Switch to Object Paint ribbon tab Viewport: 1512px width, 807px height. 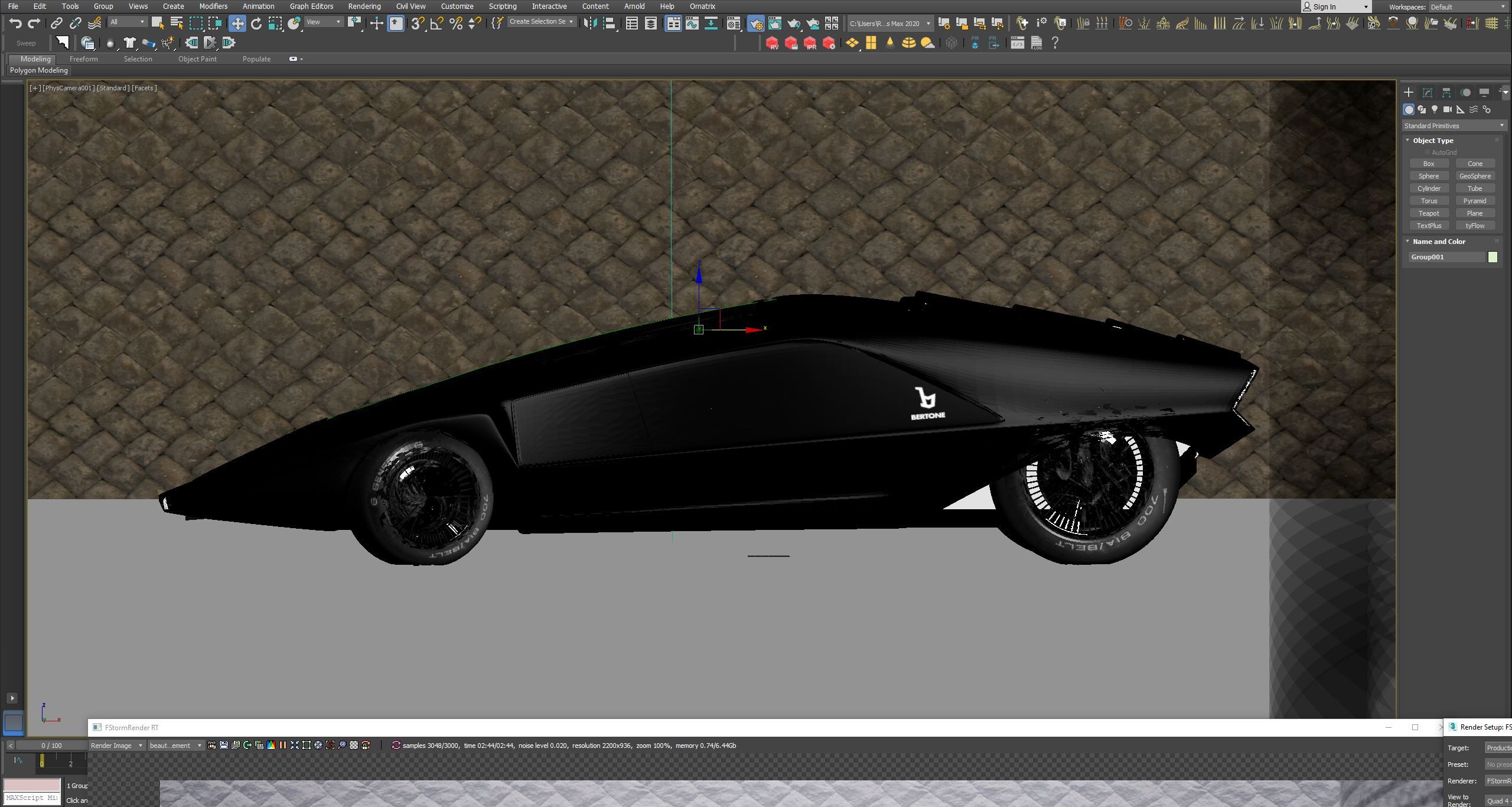197,59
